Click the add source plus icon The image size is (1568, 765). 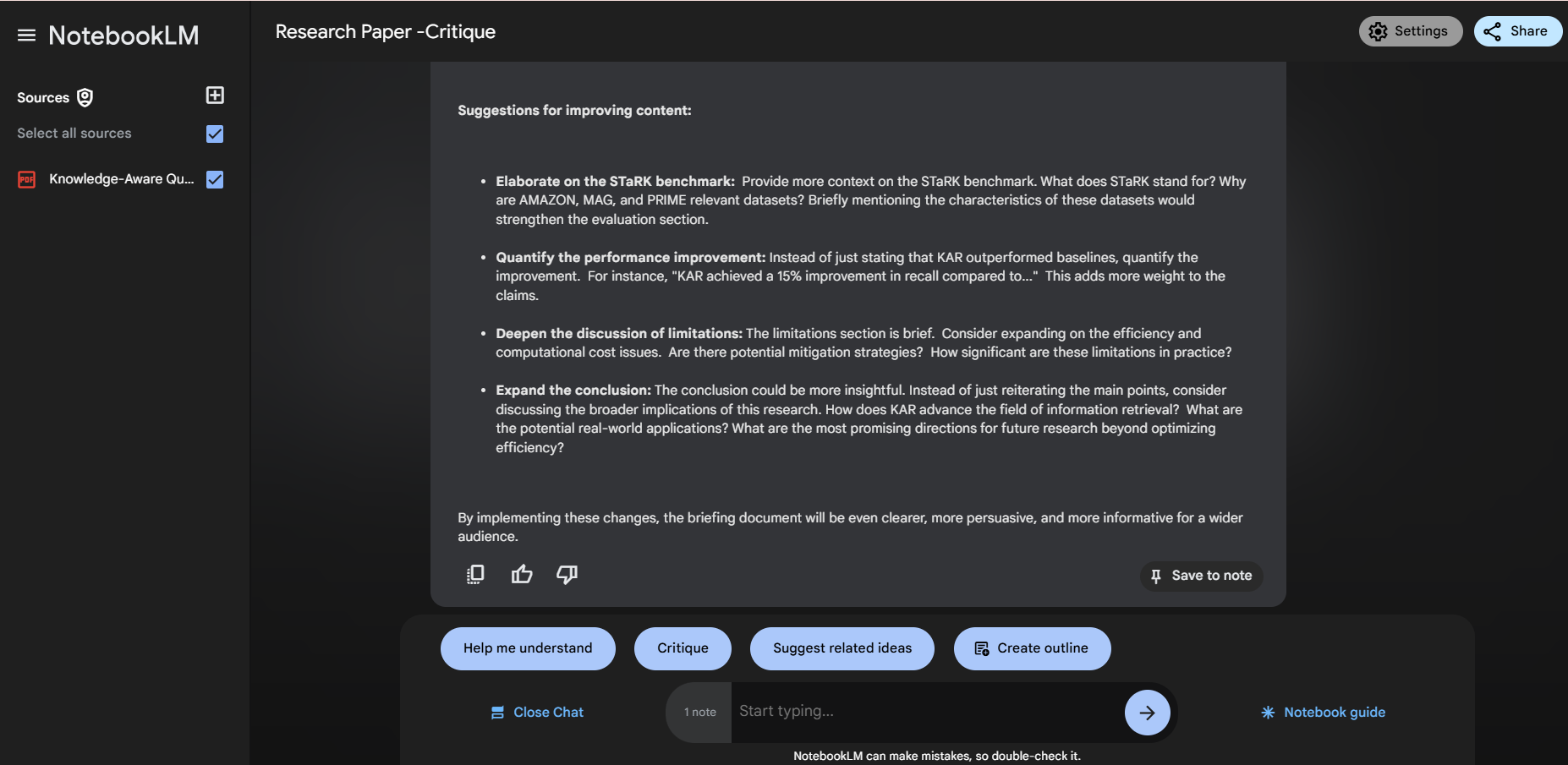[x=215, y=96]
